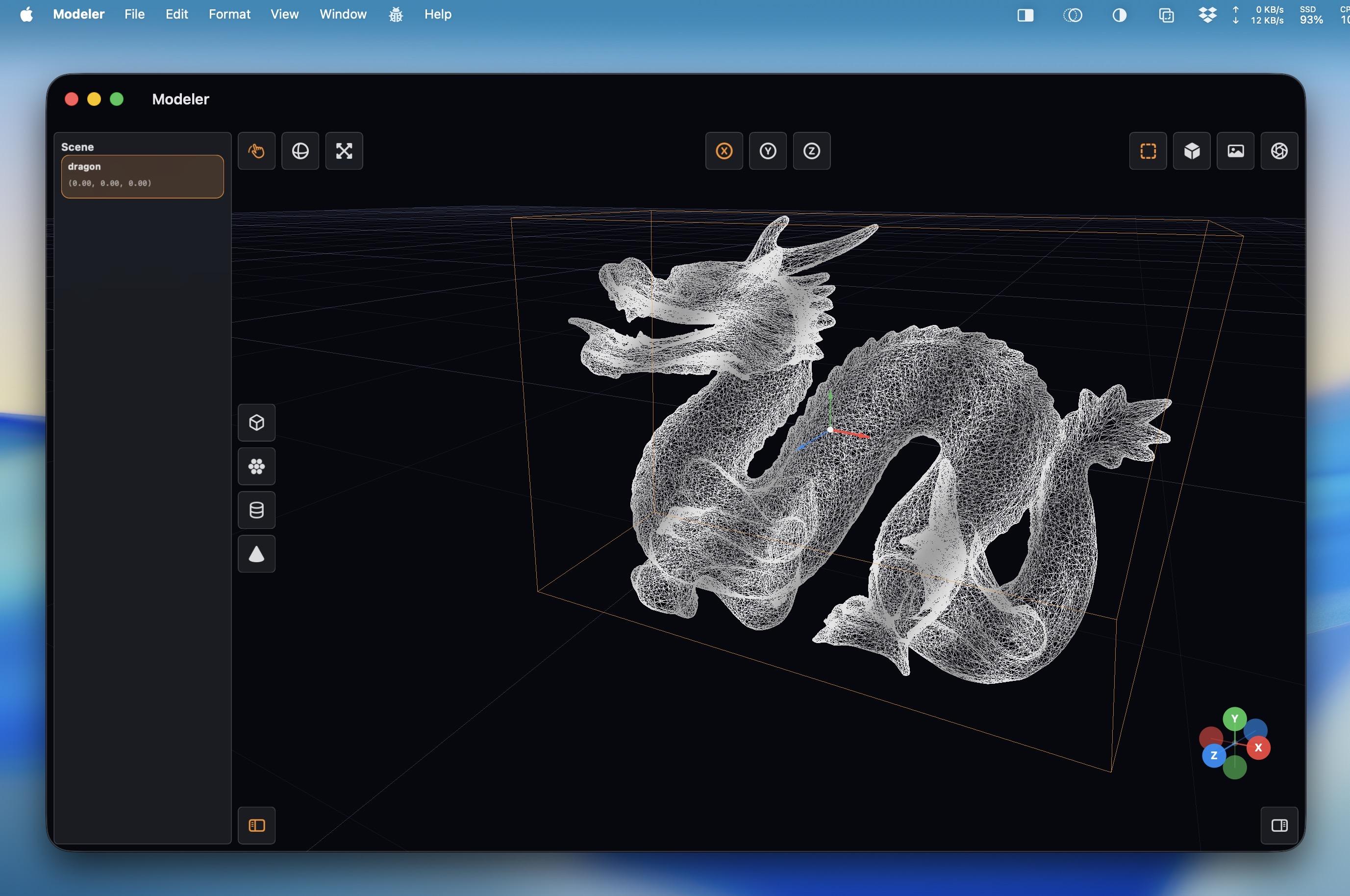The width and height of the screenshot is (1350, 896).
Task: Click the split-rectangle menu bar icon
Action: pos(1025,15)
